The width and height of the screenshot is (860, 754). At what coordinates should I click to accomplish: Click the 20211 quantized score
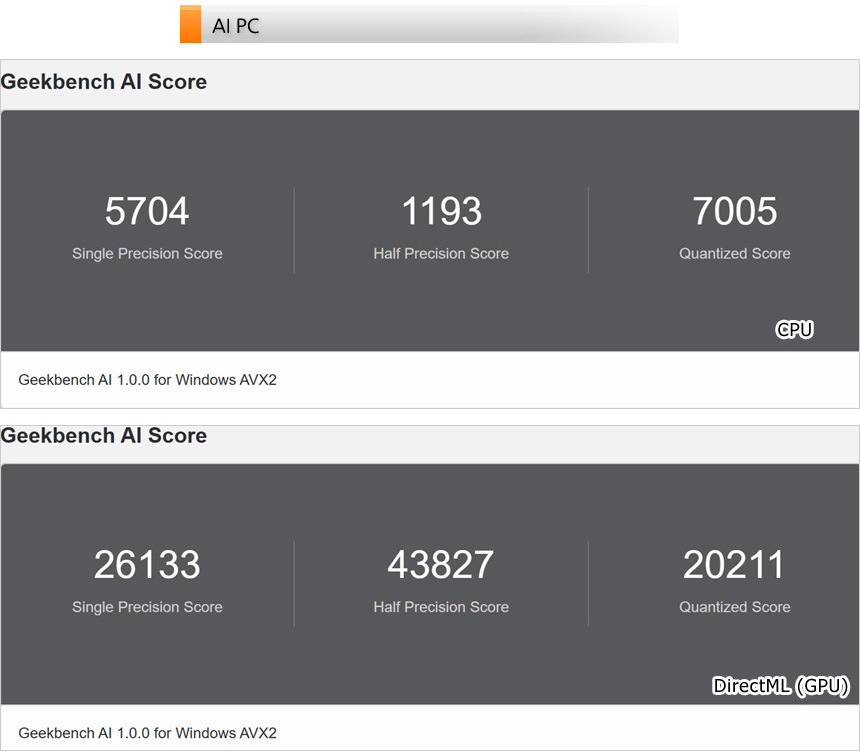734,565
